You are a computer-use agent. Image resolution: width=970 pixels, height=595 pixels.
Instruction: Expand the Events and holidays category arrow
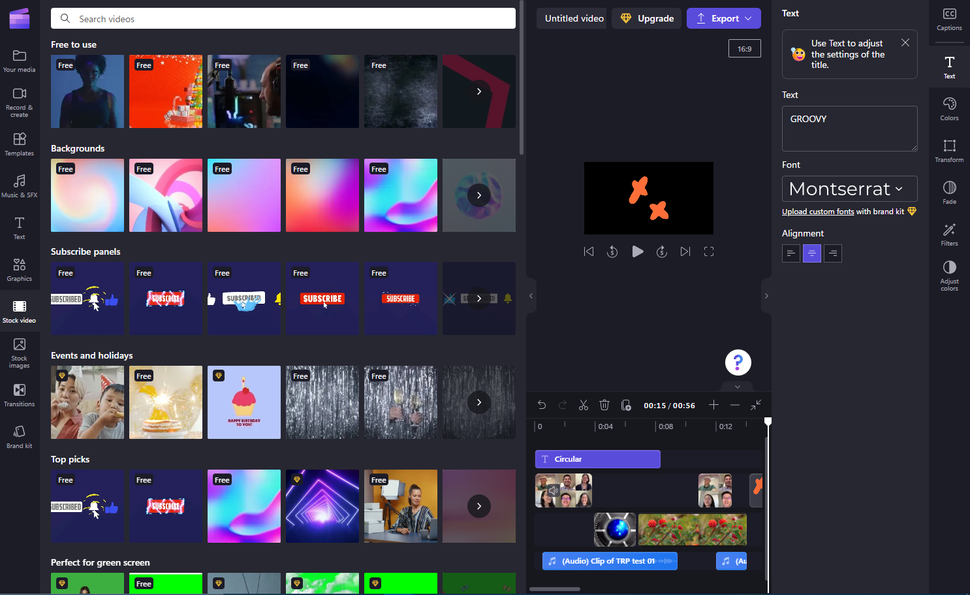pos(478,402)
